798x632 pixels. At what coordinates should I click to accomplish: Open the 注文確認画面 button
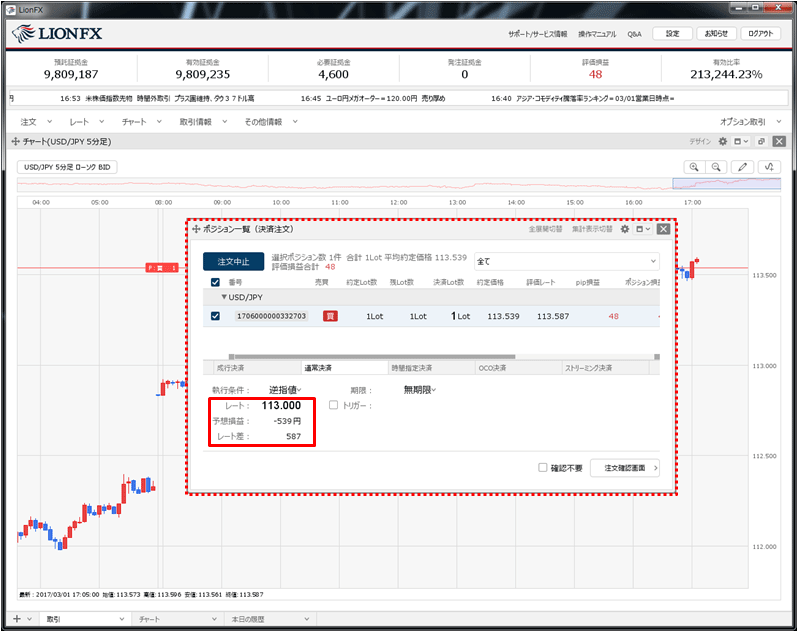[x=625, y=468]
